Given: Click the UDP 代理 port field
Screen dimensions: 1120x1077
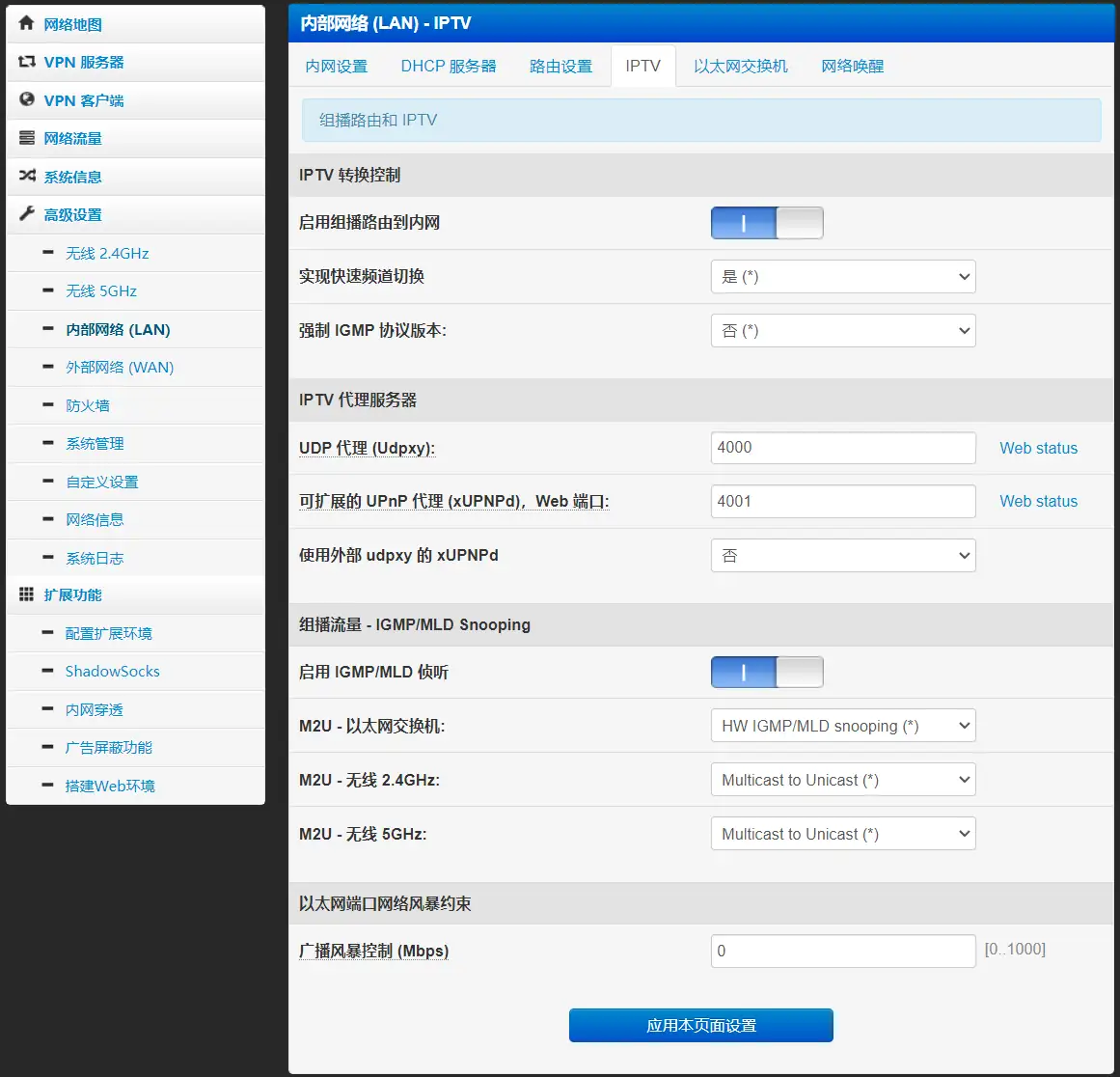Looking at the screenshot, I should click(843, 448).
